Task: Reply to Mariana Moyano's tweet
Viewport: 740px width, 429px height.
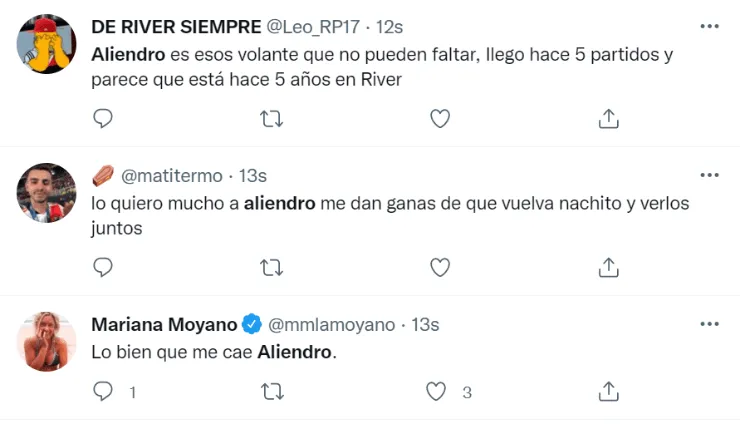Action: point(102,392)
